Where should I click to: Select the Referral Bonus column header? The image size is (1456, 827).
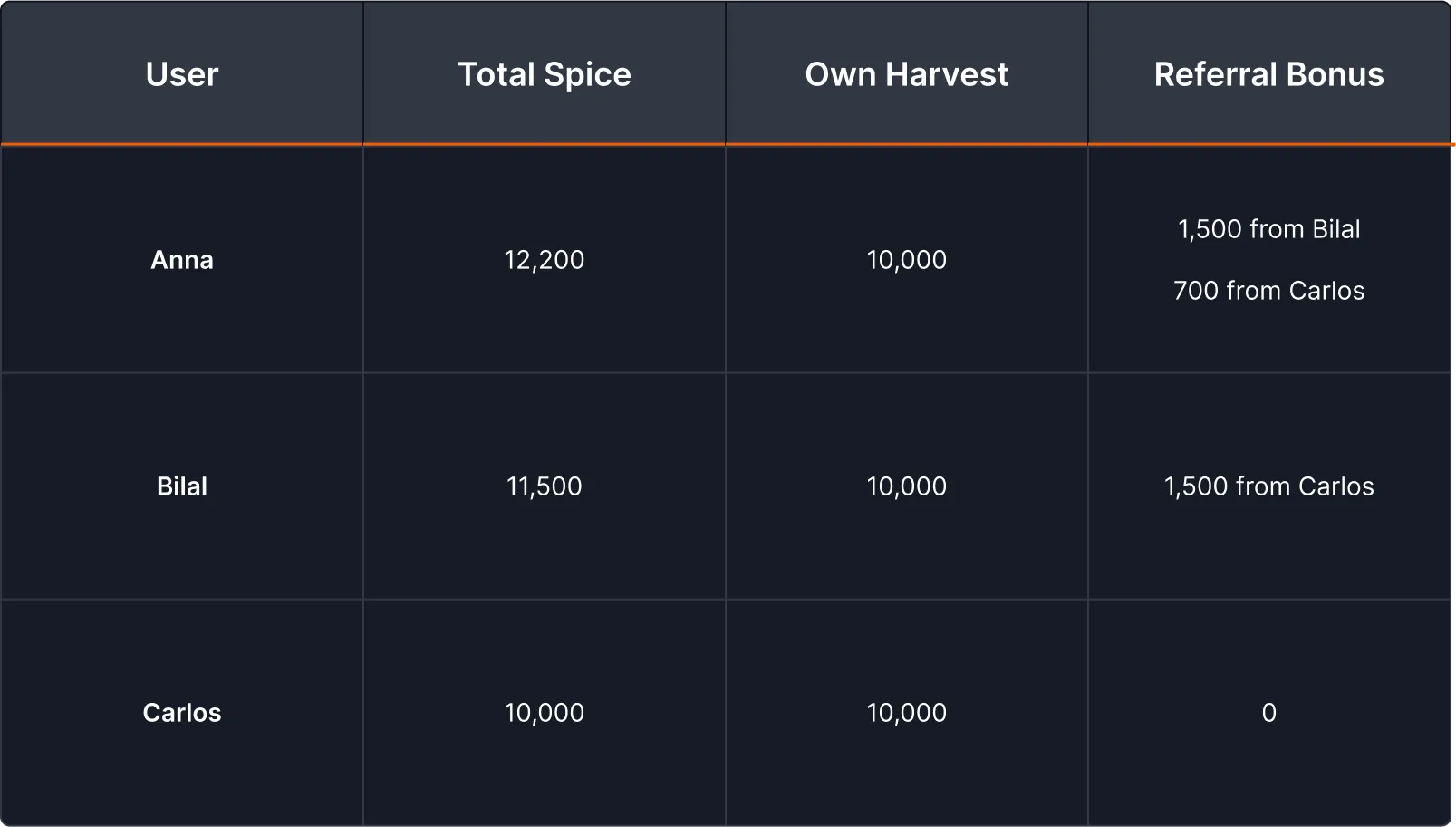point(1268,74)
